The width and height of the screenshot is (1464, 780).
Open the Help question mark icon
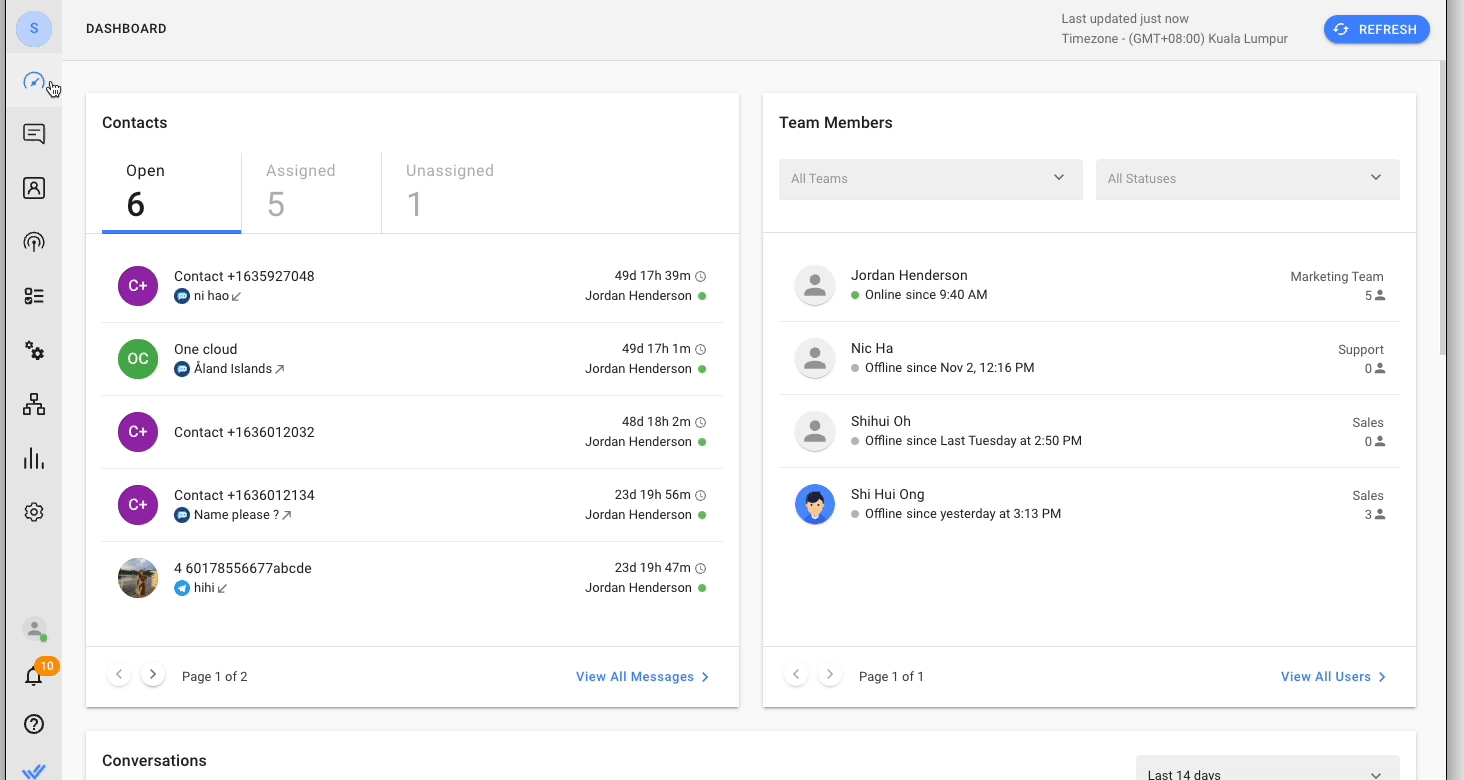34,724
